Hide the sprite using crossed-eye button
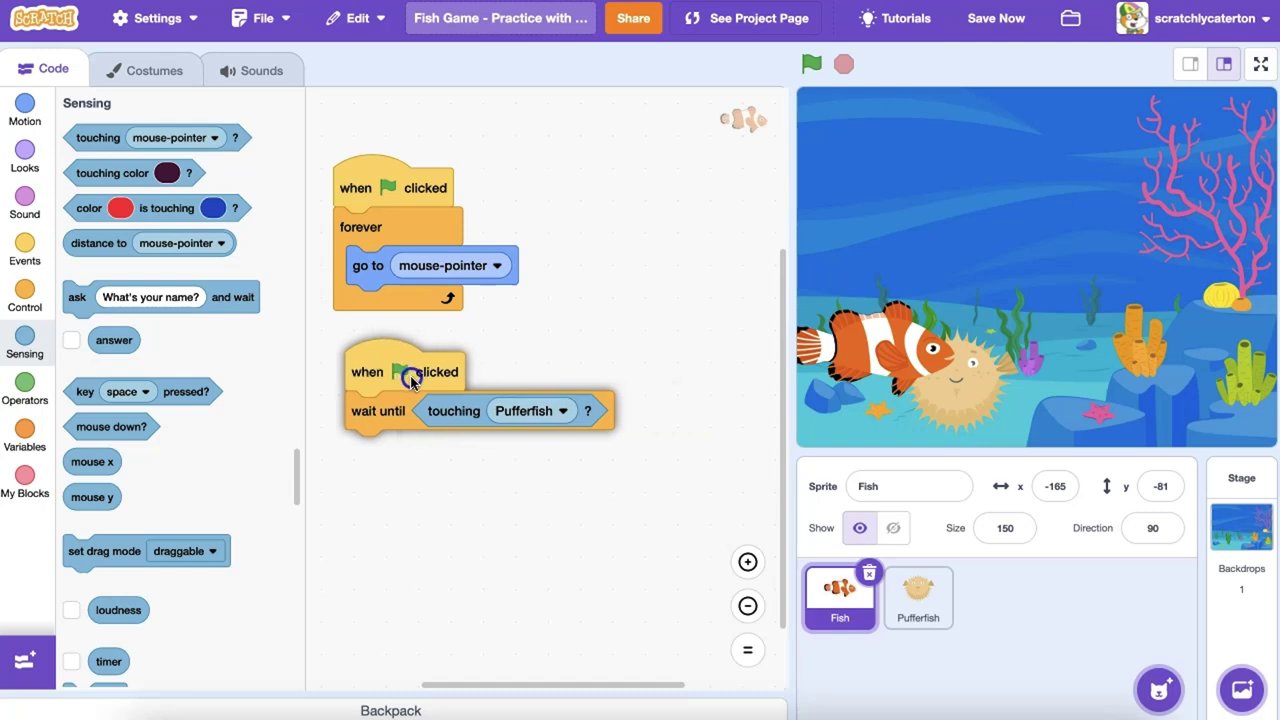This screenshot has width=1280, height=720. coord(893,528)
